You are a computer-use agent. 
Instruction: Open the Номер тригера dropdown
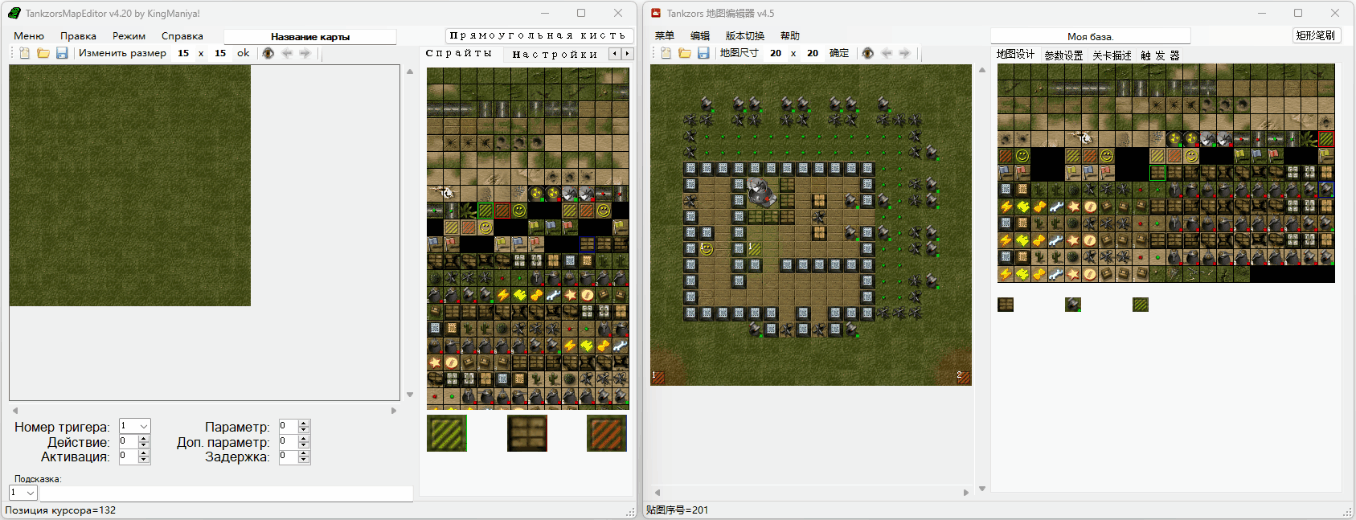tap(134, 426)
